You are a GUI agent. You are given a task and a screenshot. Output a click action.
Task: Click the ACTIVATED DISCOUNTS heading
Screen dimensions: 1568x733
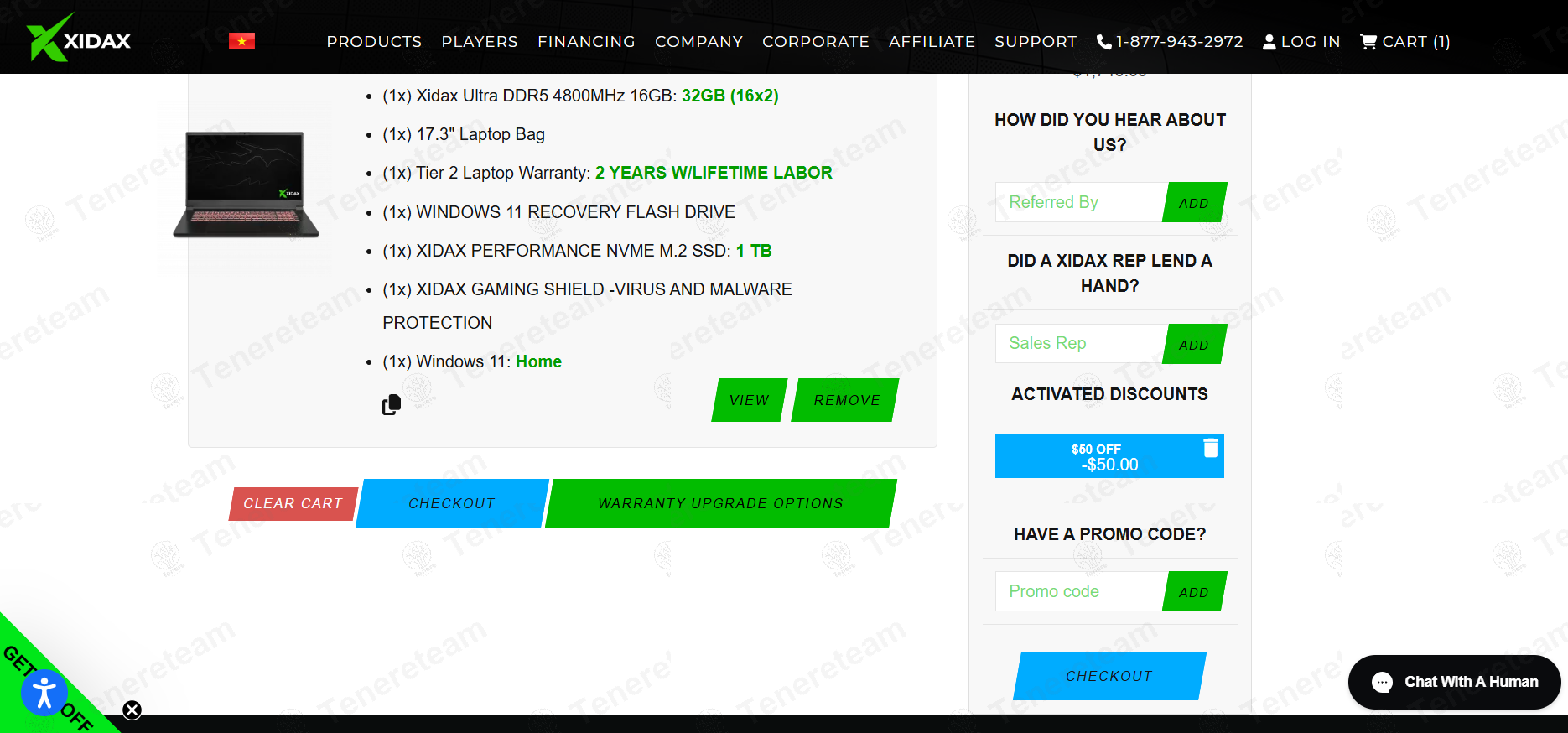(1110, 394)
